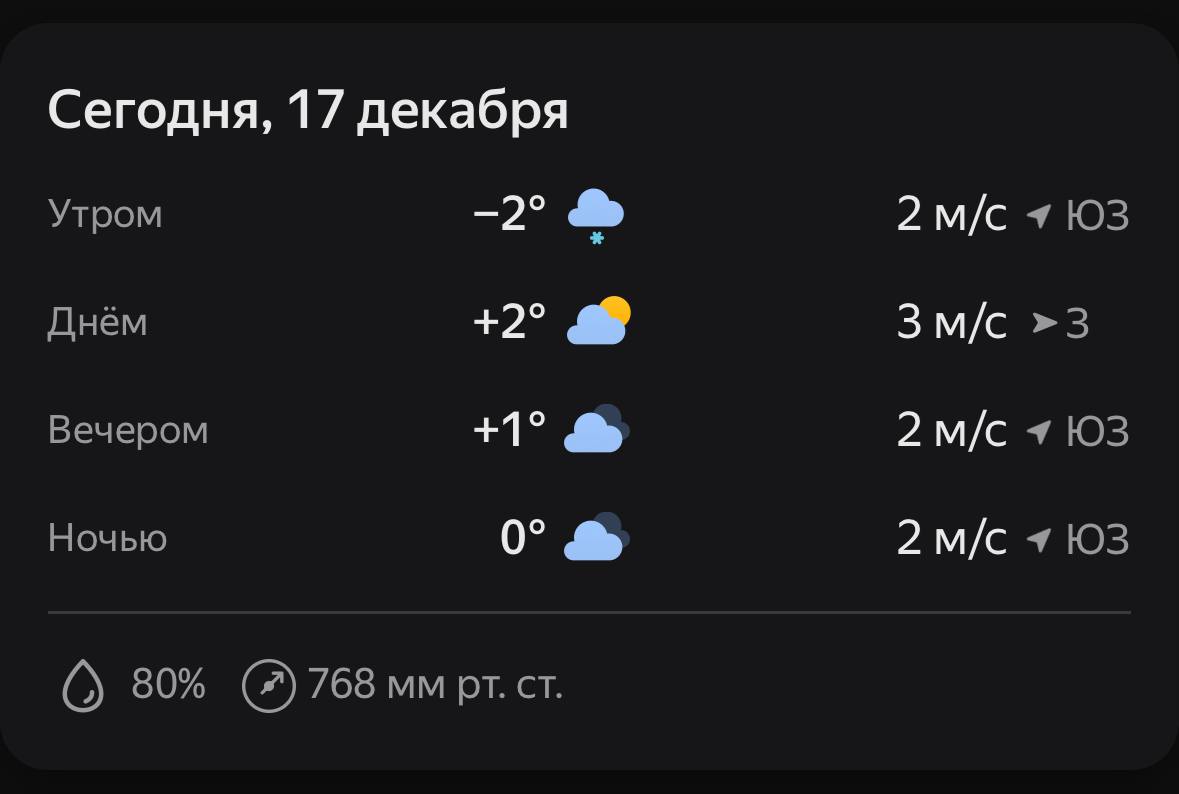Click the humidity droplet icon
Image resolution: width=1179 pixels, height=794 pixels.
[x=84, y=686]
